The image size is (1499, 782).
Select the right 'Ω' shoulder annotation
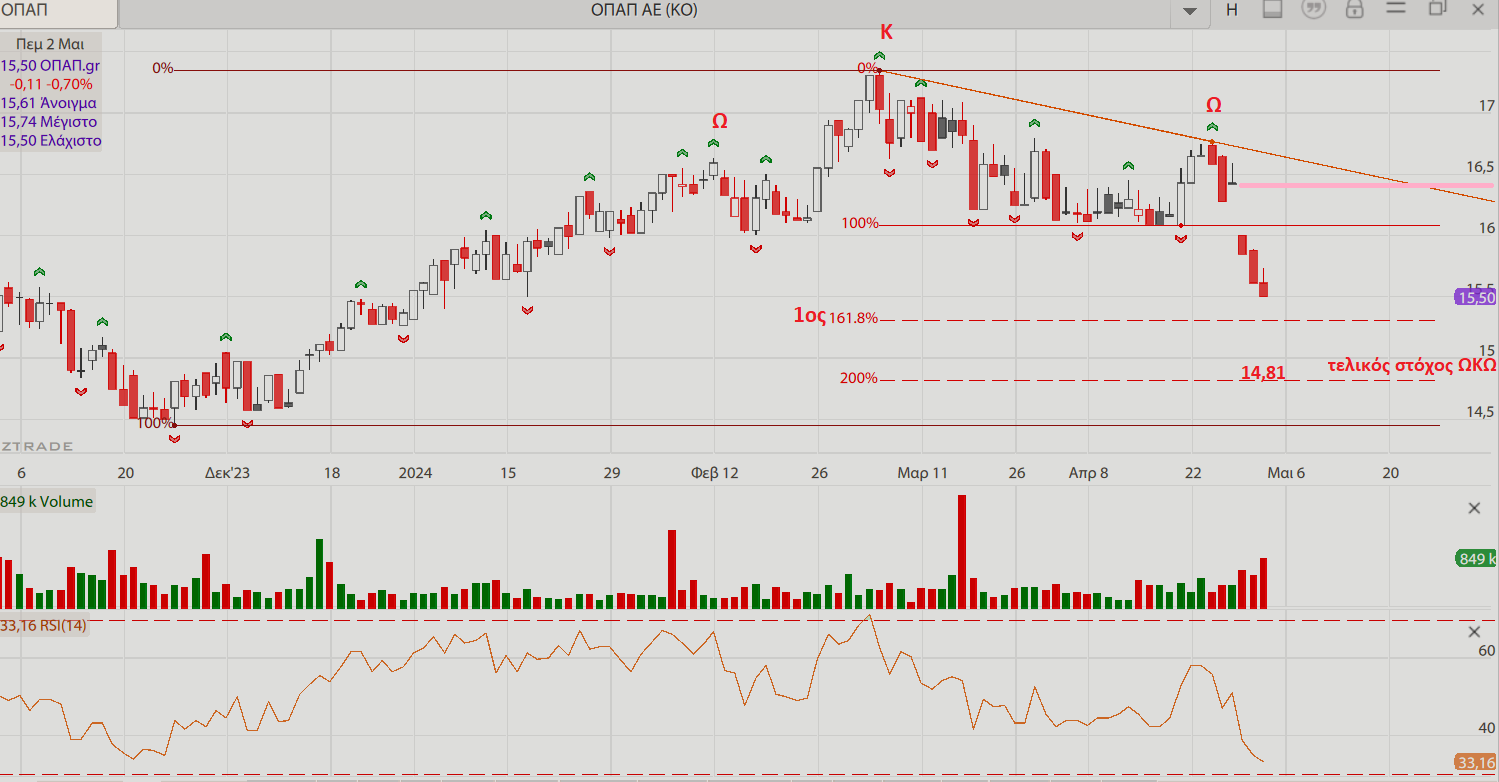pos(1213,104)
